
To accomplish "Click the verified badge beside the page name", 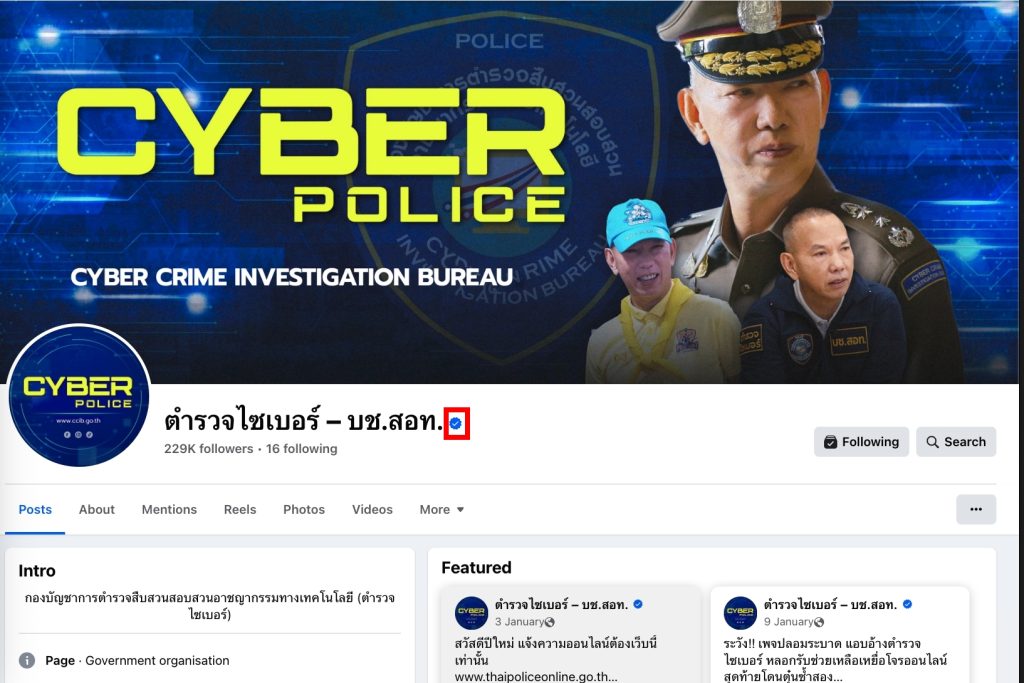I will [x=456, y=423].
